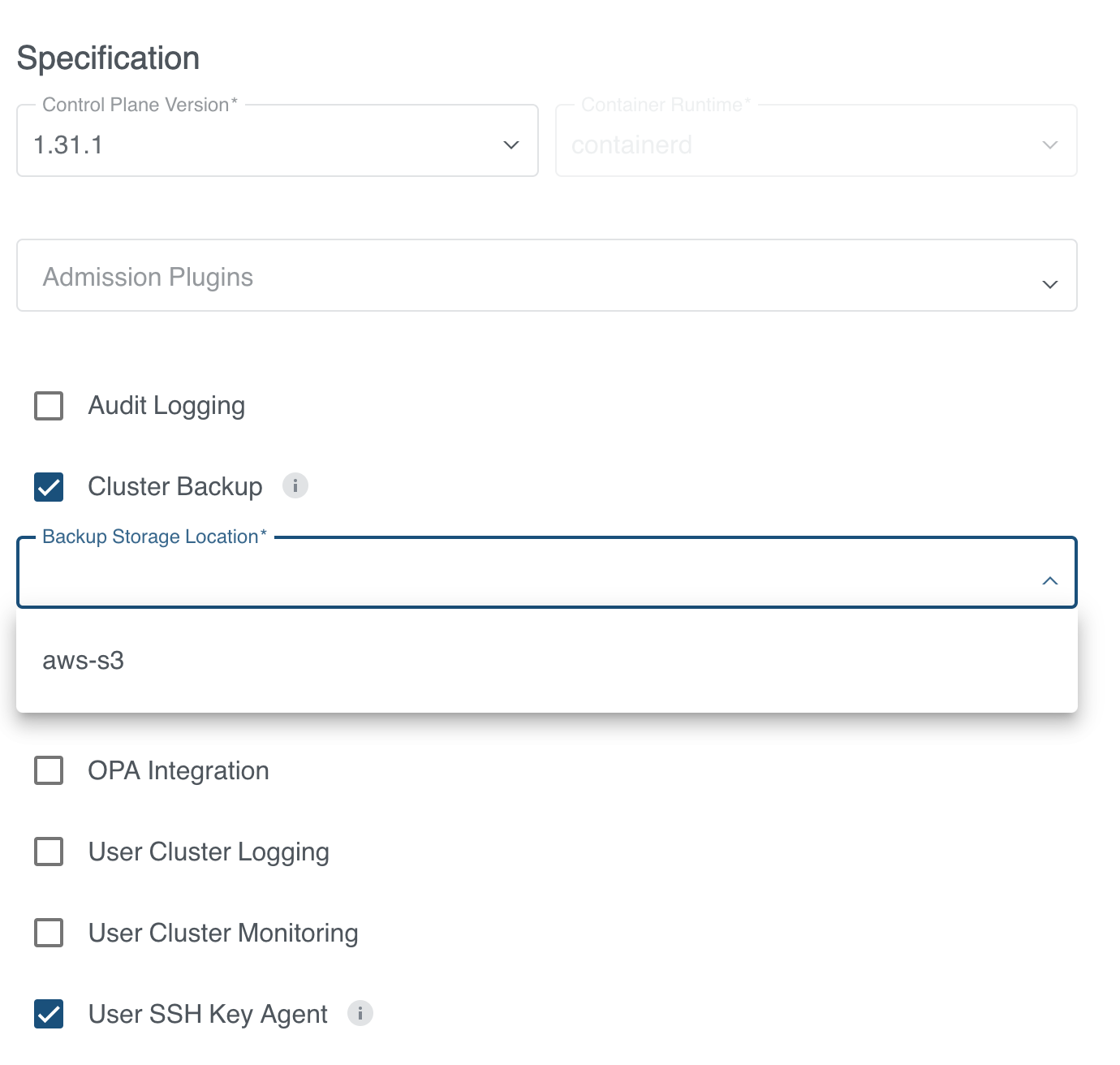1120x1065 pixels.
Task: Click the Cluster Backup label text
Action: [x=174, y=486]
